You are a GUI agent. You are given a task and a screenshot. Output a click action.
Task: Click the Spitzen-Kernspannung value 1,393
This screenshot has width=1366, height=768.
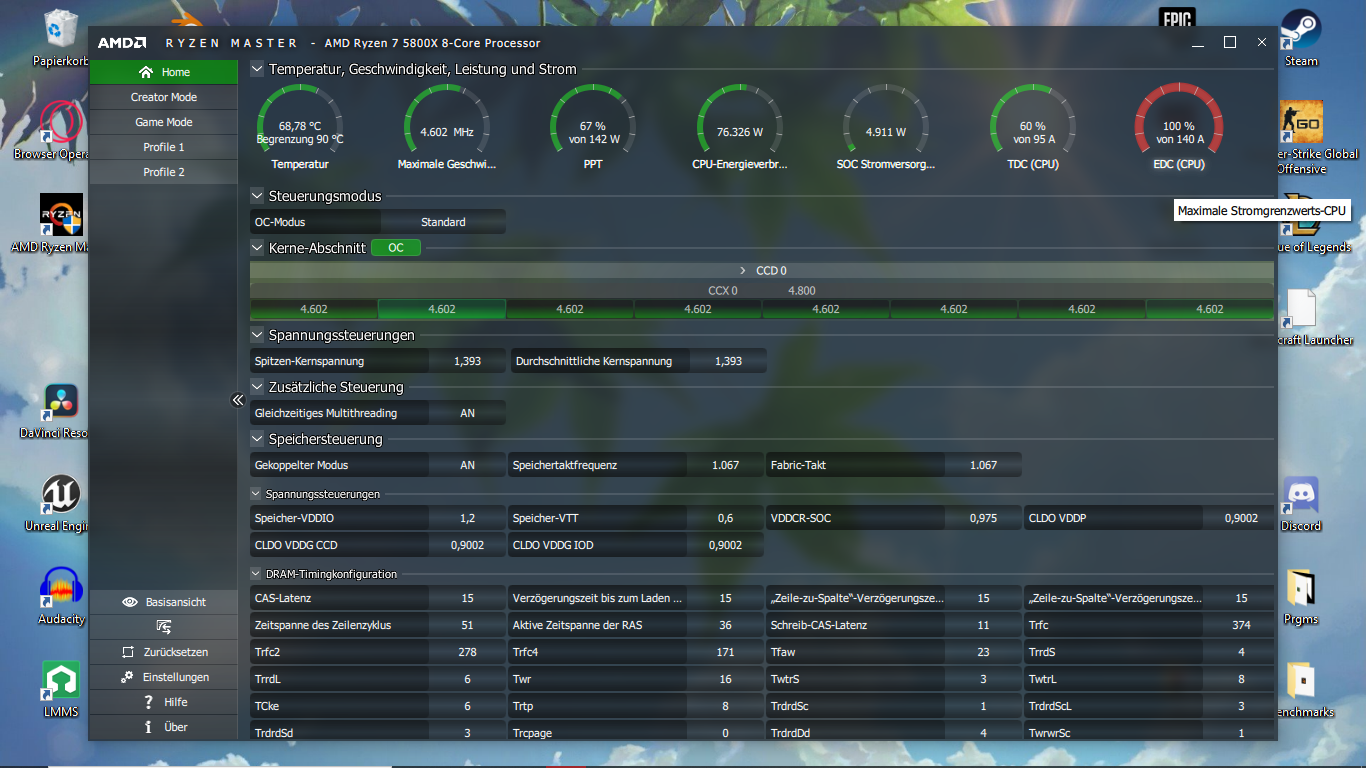coord(467,361)
